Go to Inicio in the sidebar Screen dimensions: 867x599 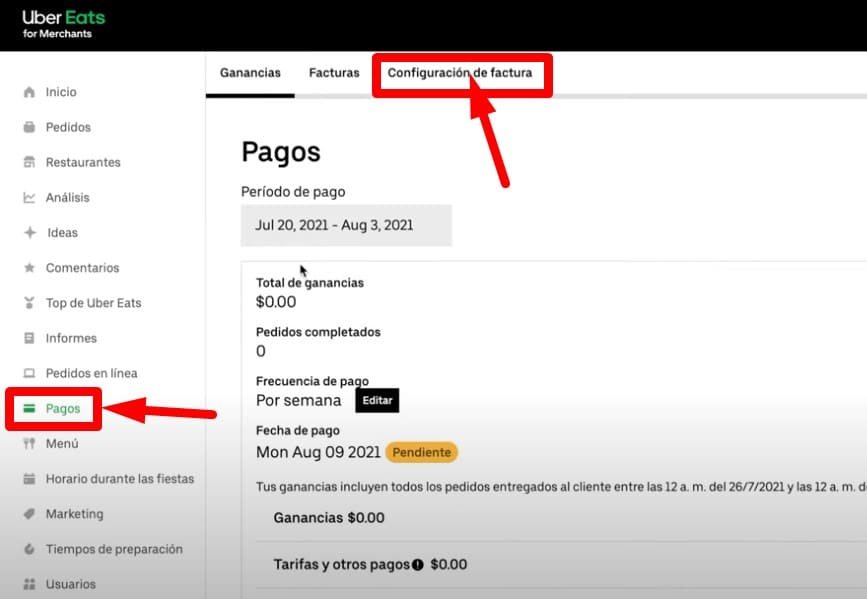[x=61, y=92]
